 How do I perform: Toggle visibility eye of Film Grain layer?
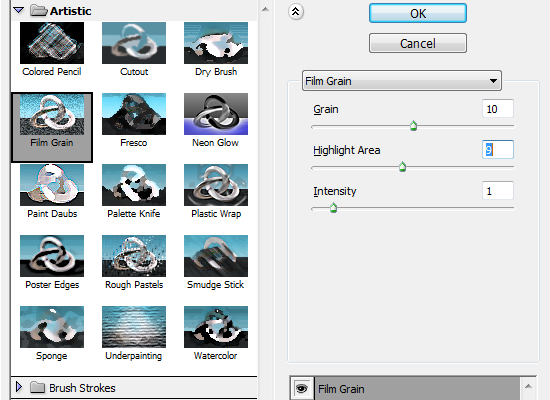click(x=302, y=388)
